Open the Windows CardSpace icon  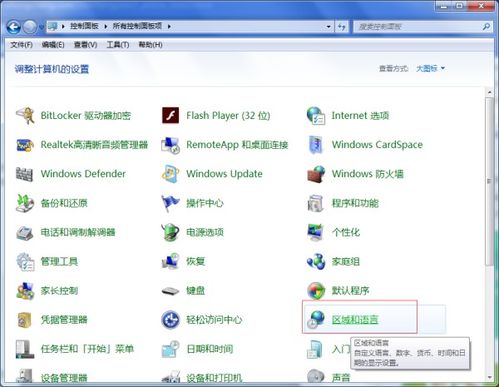[316, 145]
